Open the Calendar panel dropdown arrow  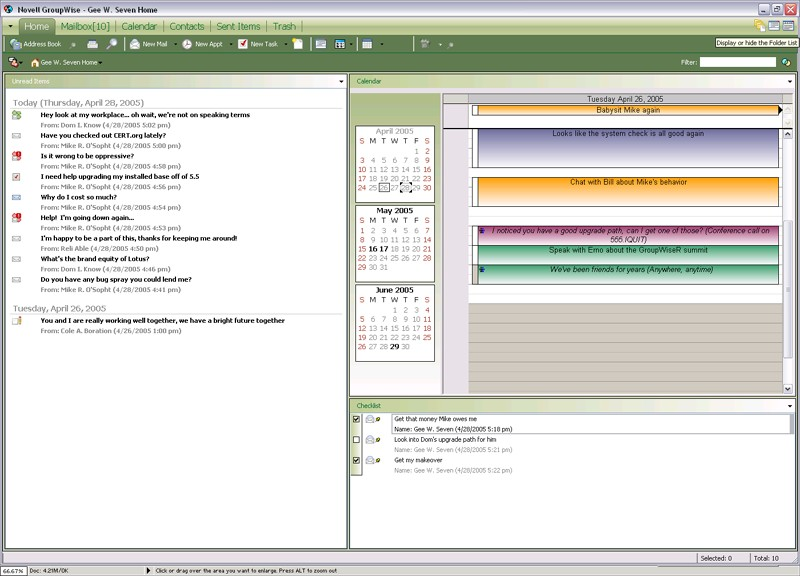click(x=790, y=82)
